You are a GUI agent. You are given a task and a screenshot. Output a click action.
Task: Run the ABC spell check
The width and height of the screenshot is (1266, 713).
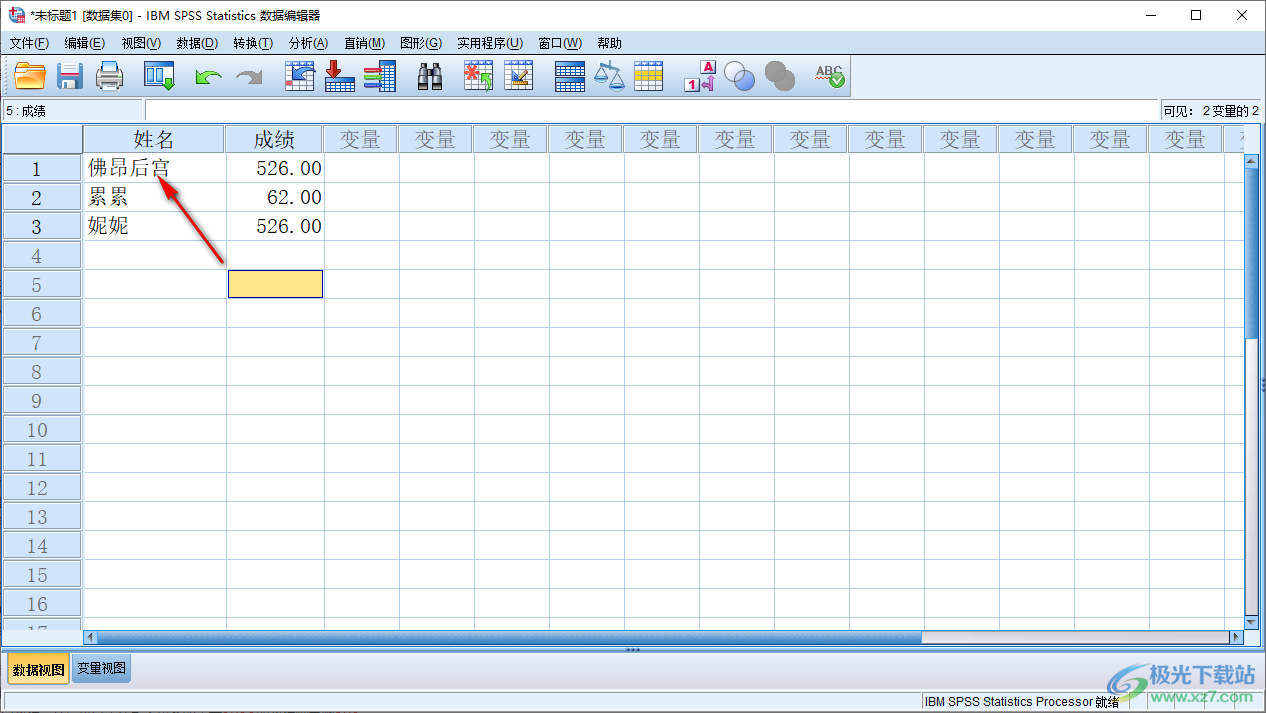[x=829, y=76]
